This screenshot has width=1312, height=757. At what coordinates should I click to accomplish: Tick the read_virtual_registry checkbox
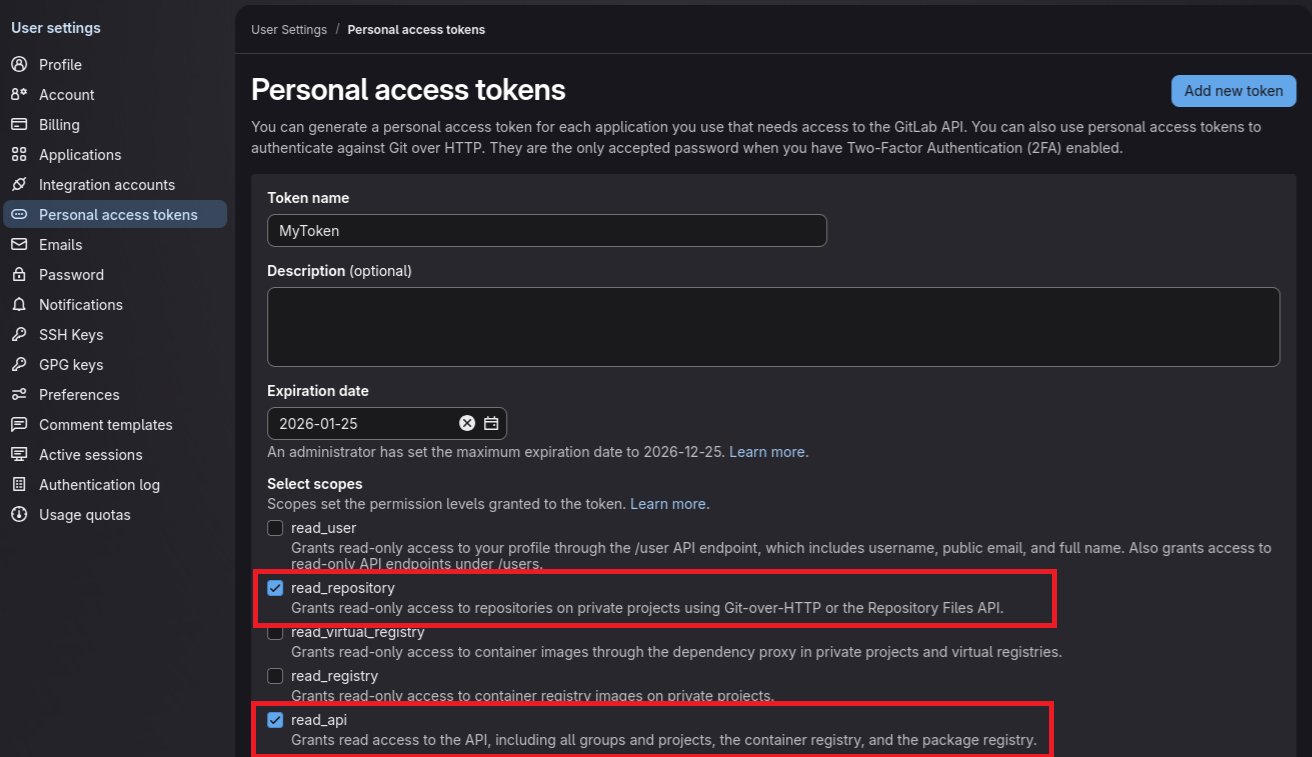click(x=275, y=632)
